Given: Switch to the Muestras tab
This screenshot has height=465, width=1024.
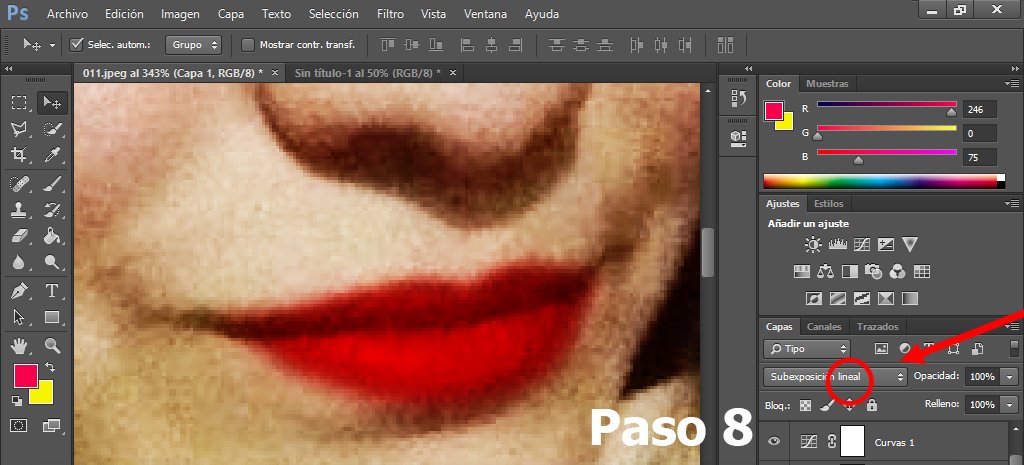Looking at the screenshot, I should point(827,84).
